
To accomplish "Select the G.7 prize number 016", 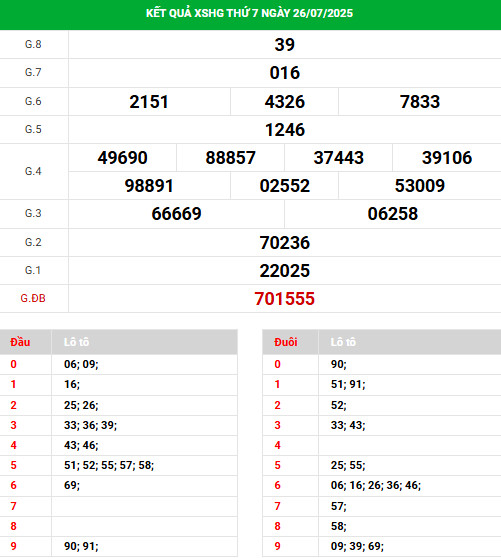I will 285,73.
